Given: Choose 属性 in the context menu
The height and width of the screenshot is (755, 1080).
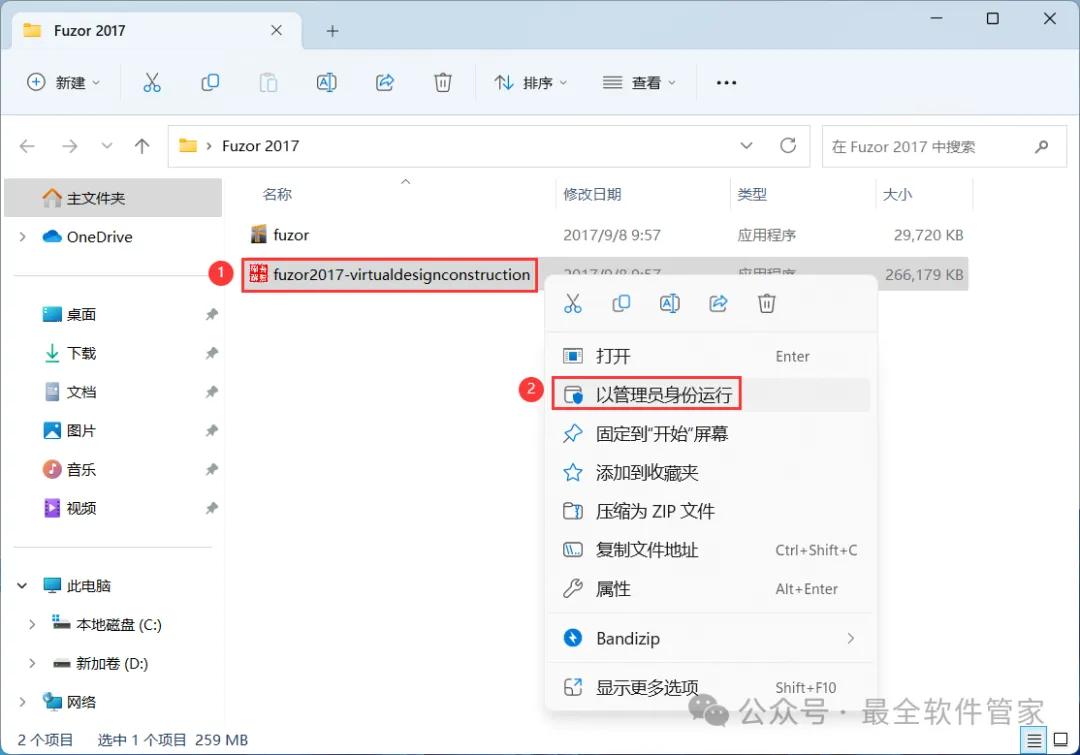Looking at the screenshot, I should point(710,589).
